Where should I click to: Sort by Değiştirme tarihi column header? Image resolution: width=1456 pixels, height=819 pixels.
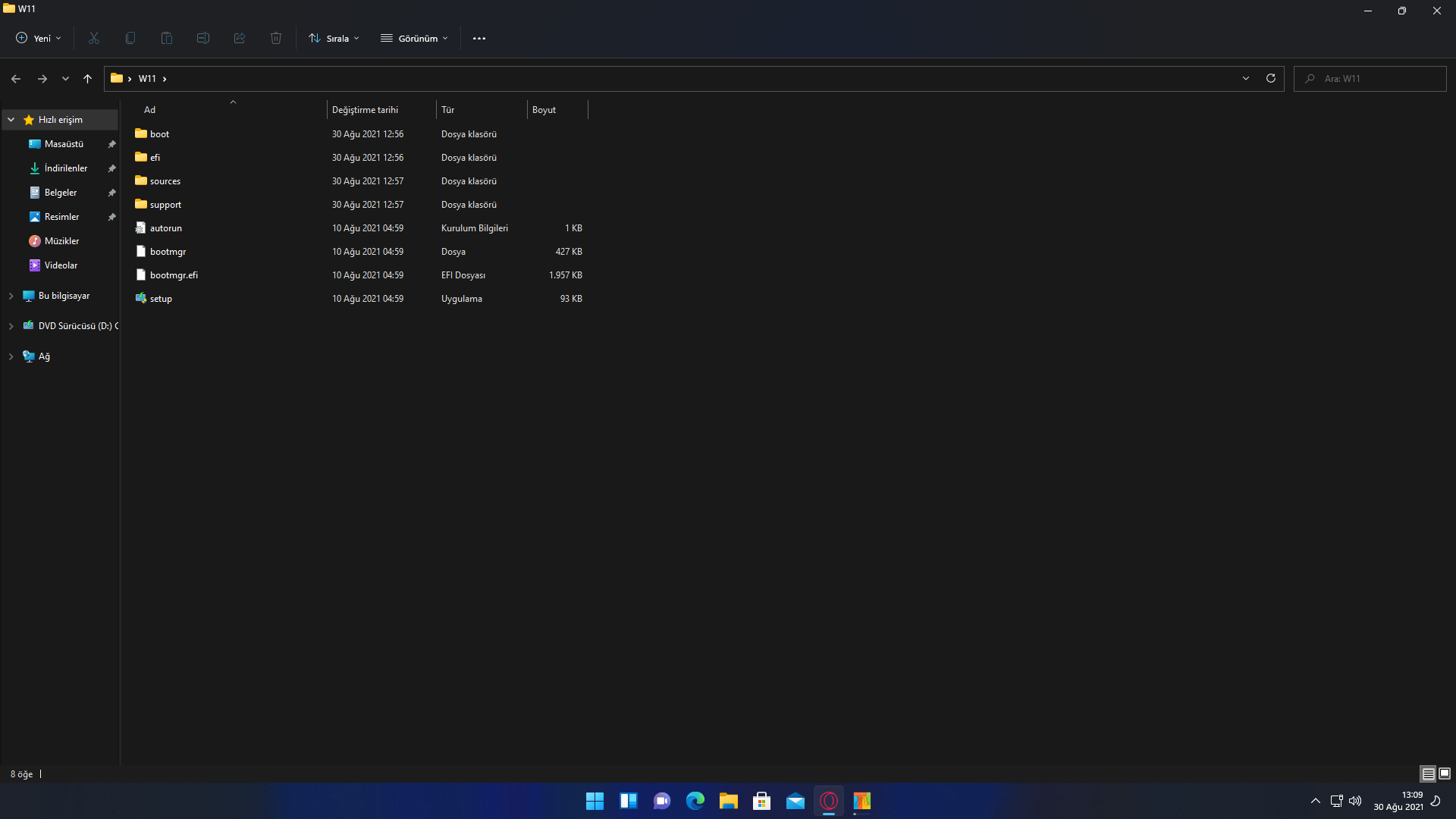365,110
